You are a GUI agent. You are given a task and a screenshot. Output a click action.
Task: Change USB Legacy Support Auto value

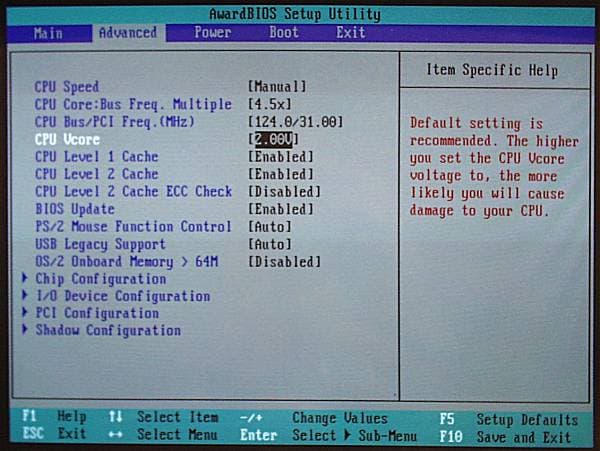pos(270,244)
